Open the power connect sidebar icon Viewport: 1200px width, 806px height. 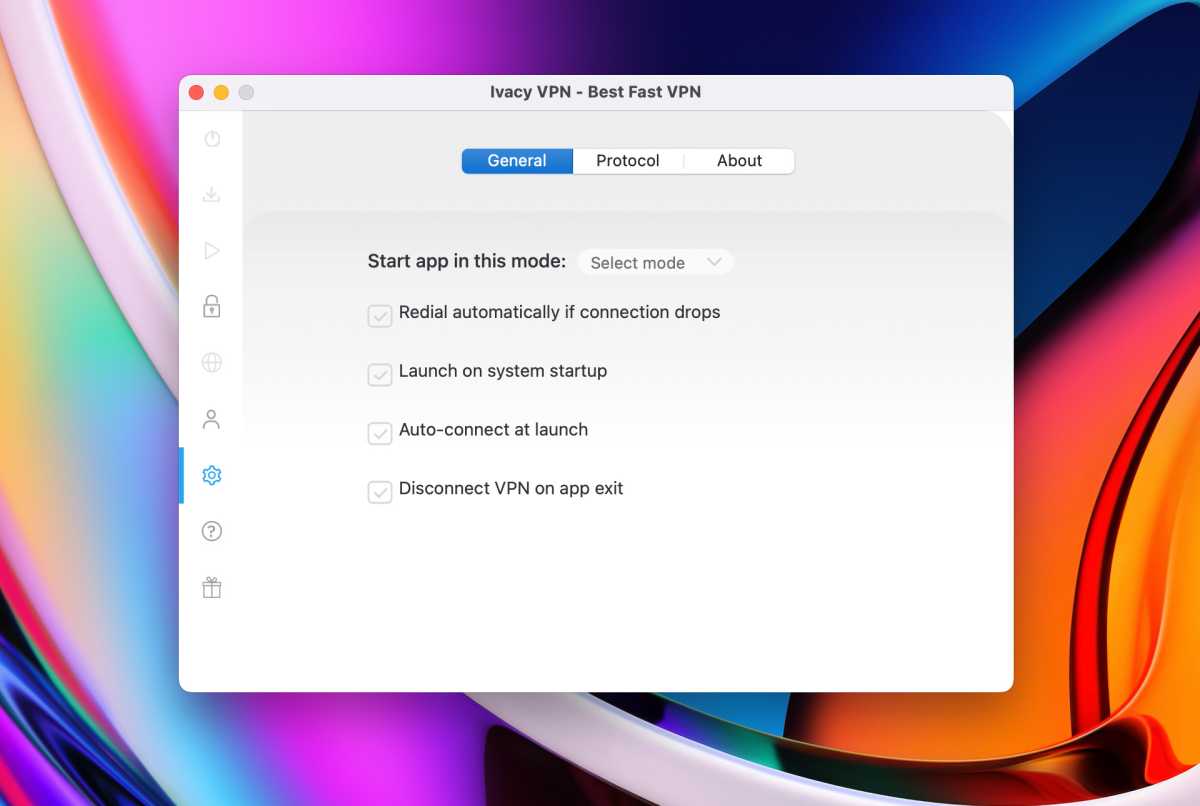click(x=211, y=139)
